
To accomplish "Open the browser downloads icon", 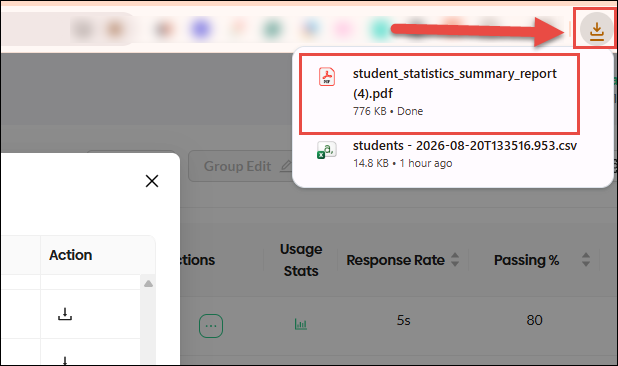I will 596,30.
